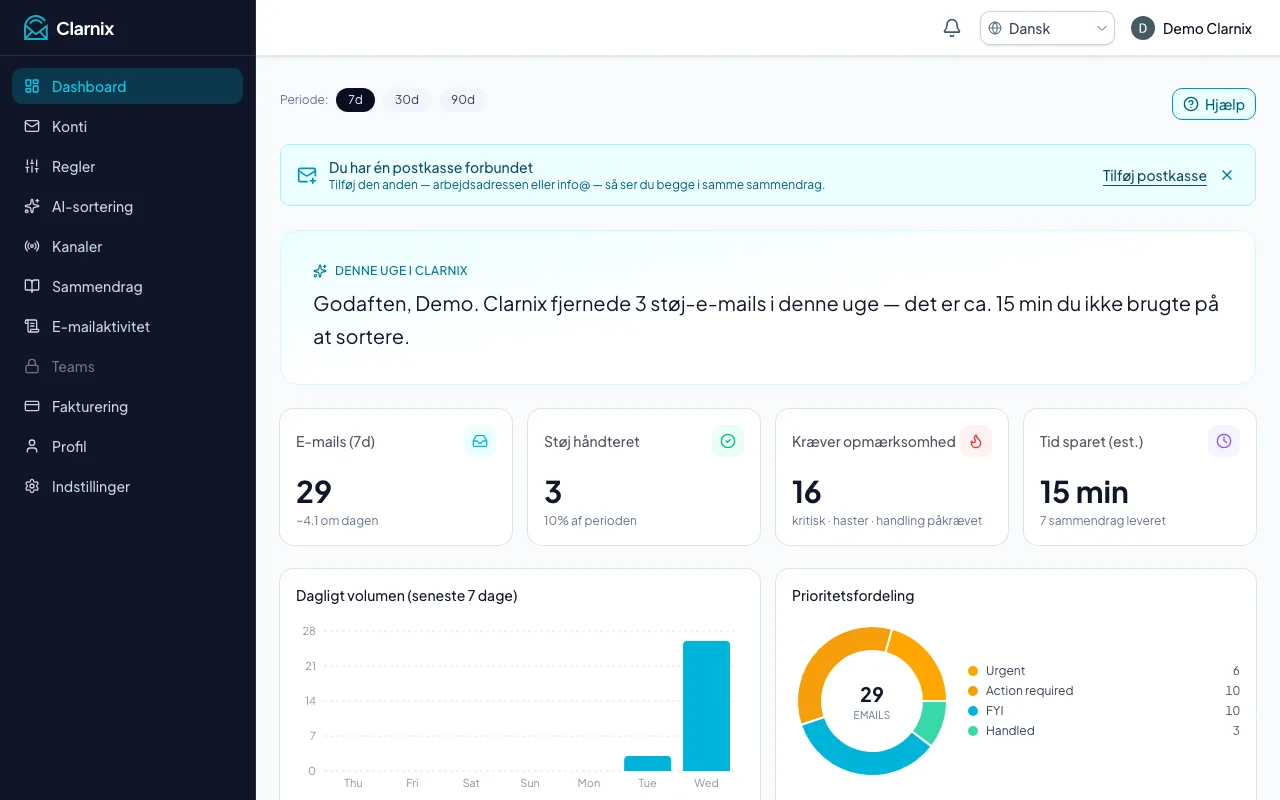Click "Dagligt volumen (seneste 7 dage)" title
Screen dimensions: 1280x800
pyautogui.click(x=407, y=596)
